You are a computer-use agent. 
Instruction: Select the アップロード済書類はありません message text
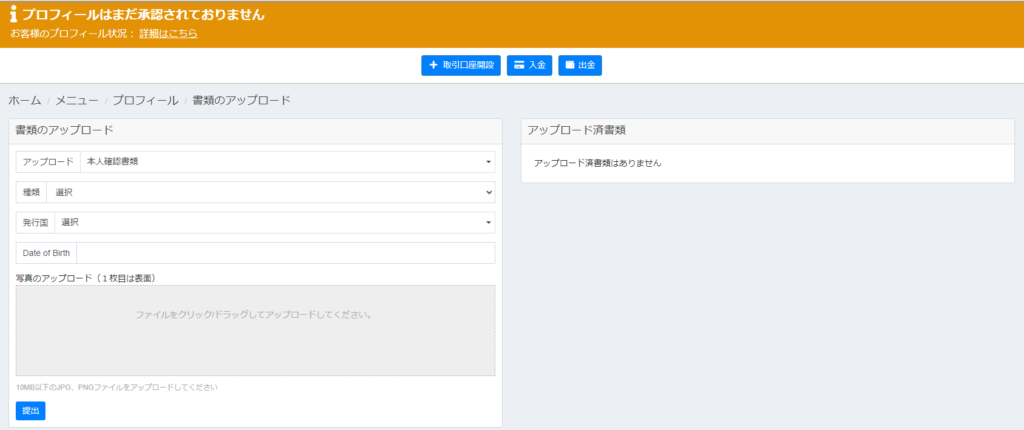tap(597, 163)
